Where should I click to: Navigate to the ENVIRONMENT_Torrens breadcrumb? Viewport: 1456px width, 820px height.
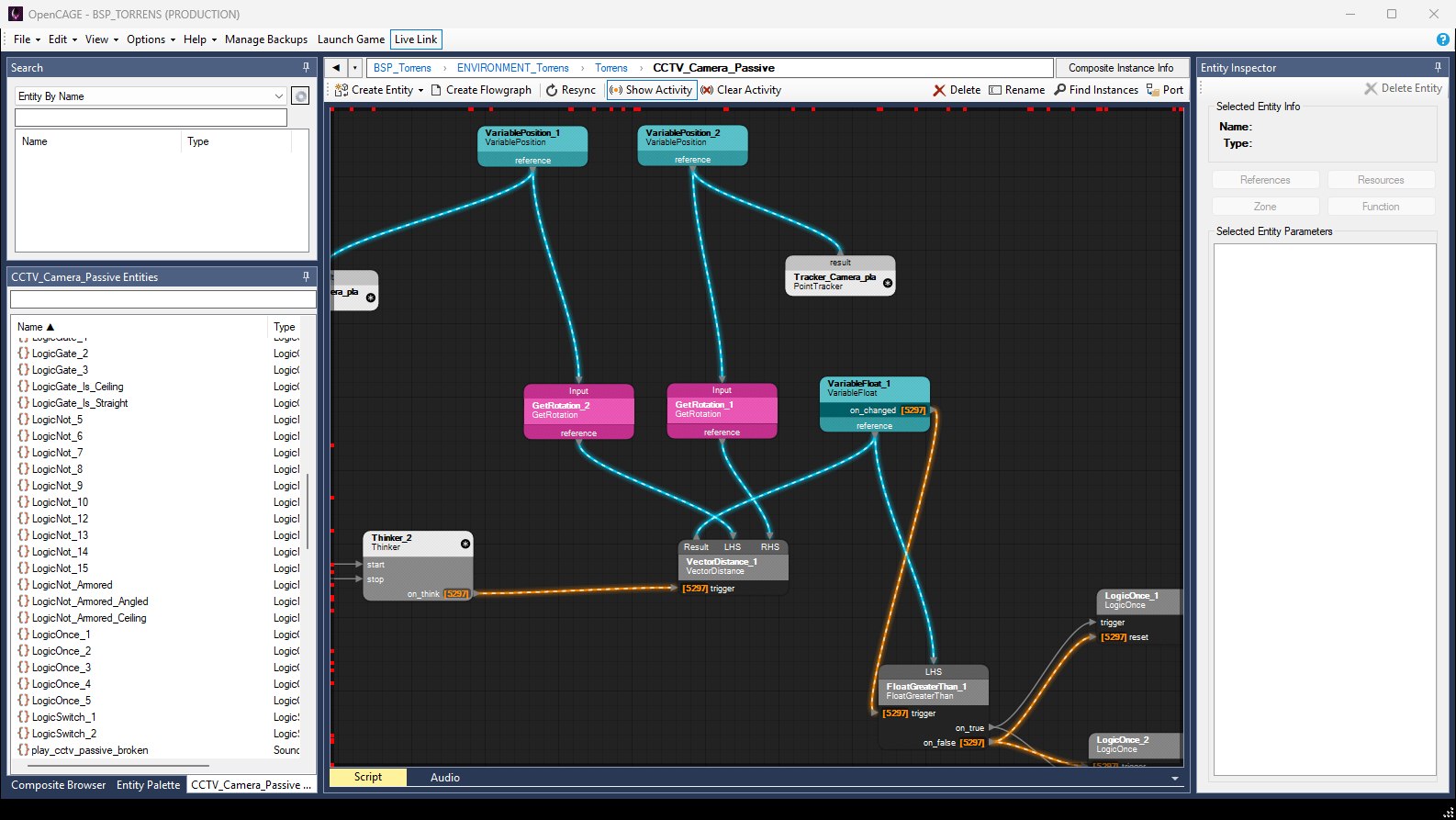point(513,68)
